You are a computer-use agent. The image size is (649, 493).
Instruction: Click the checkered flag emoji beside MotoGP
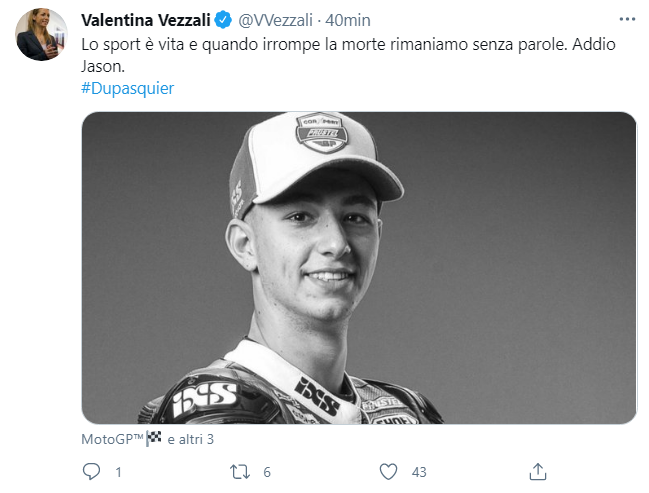(154, 439)
